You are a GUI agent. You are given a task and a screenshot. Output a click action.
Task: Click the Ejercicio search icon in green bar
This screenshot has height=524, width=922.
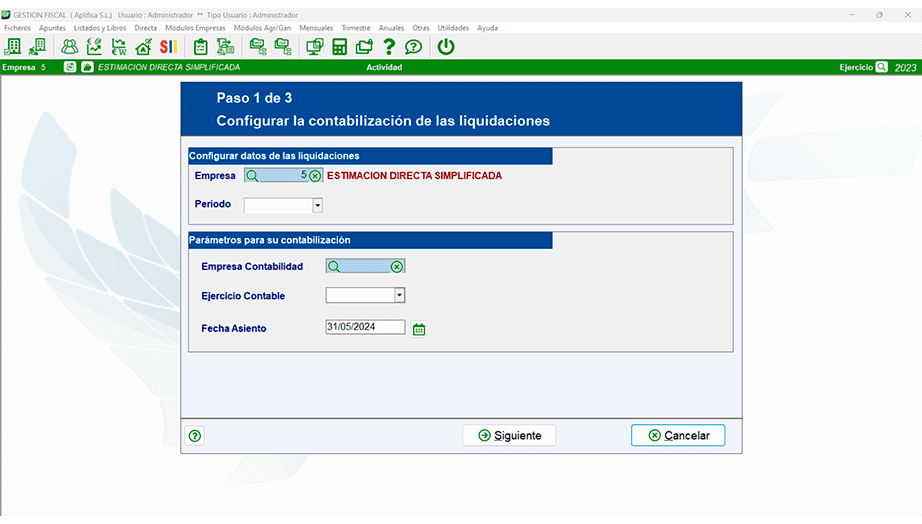pyautogui.click(x=881, y=67)
